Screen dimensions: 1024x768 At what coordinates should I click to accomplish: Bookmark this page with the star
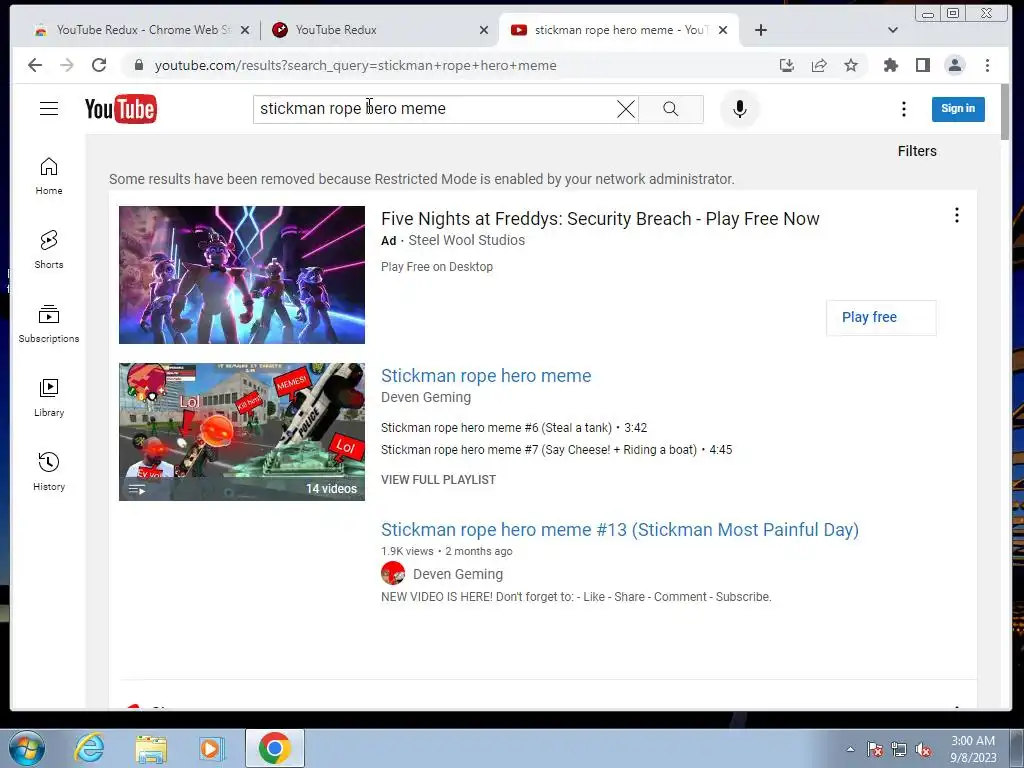pyautogui.click(x=850, y=65)
